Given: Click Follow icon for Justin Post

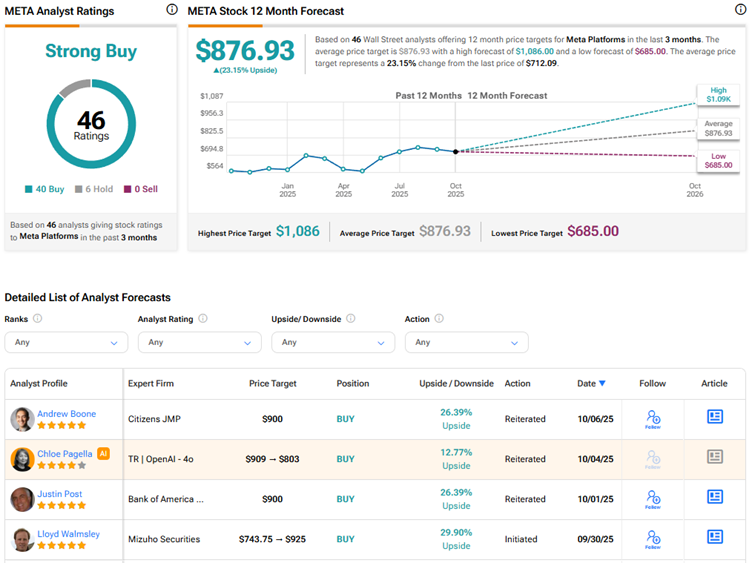Looking at the screenshot, I should click(x=653, y=499).
